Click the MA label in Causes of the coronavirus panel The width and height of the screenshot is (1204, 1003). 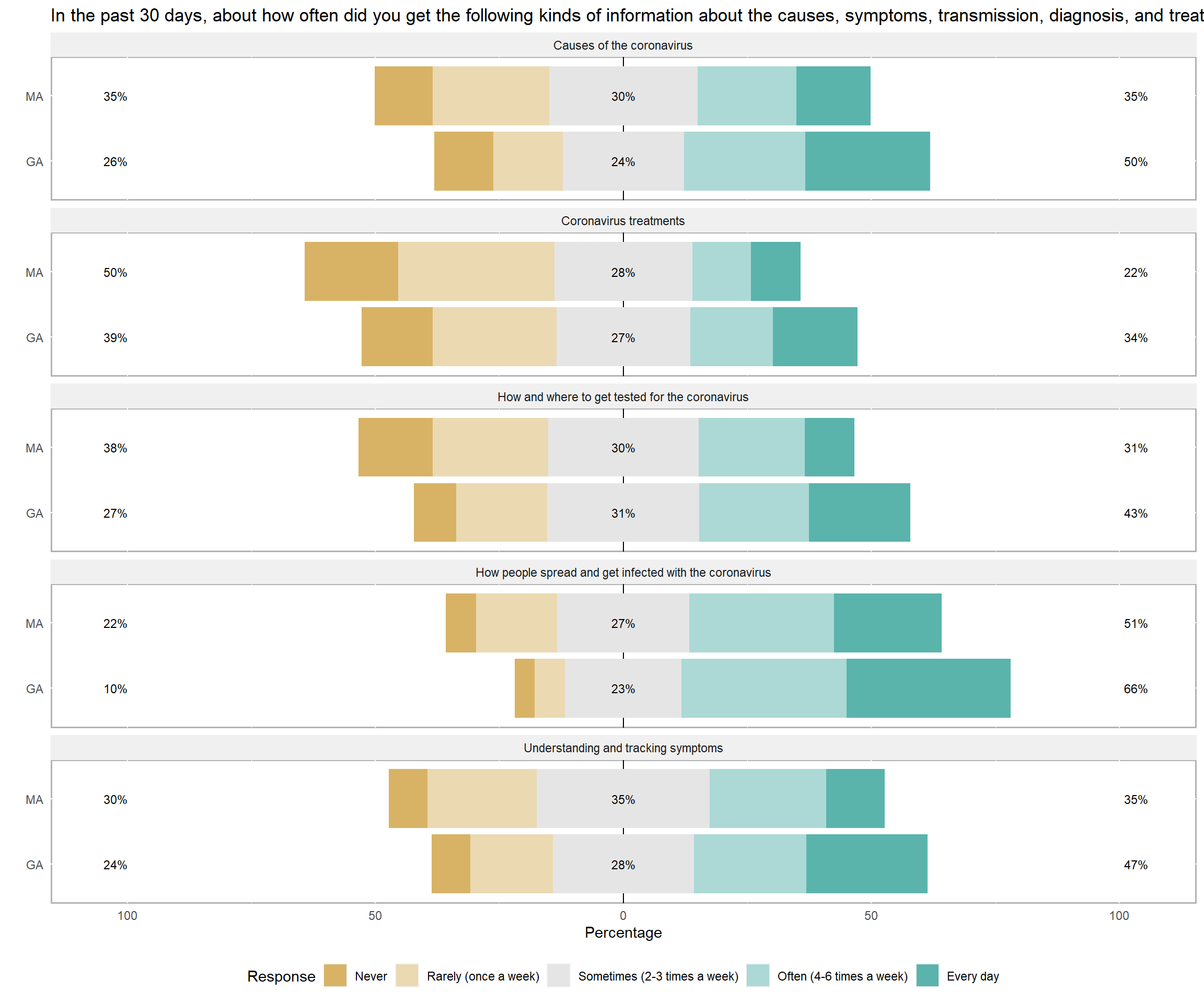click(34, 97)
